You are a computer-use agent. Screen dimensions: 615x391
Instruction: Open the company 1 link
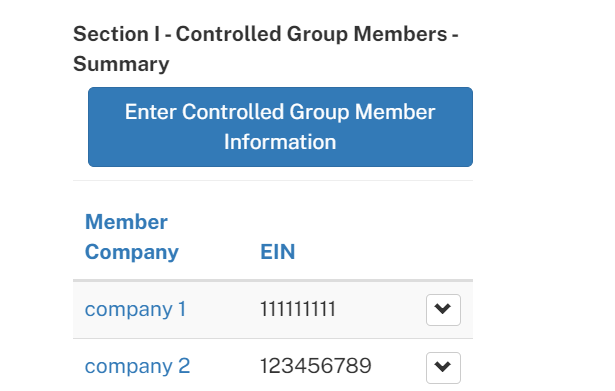135,309
